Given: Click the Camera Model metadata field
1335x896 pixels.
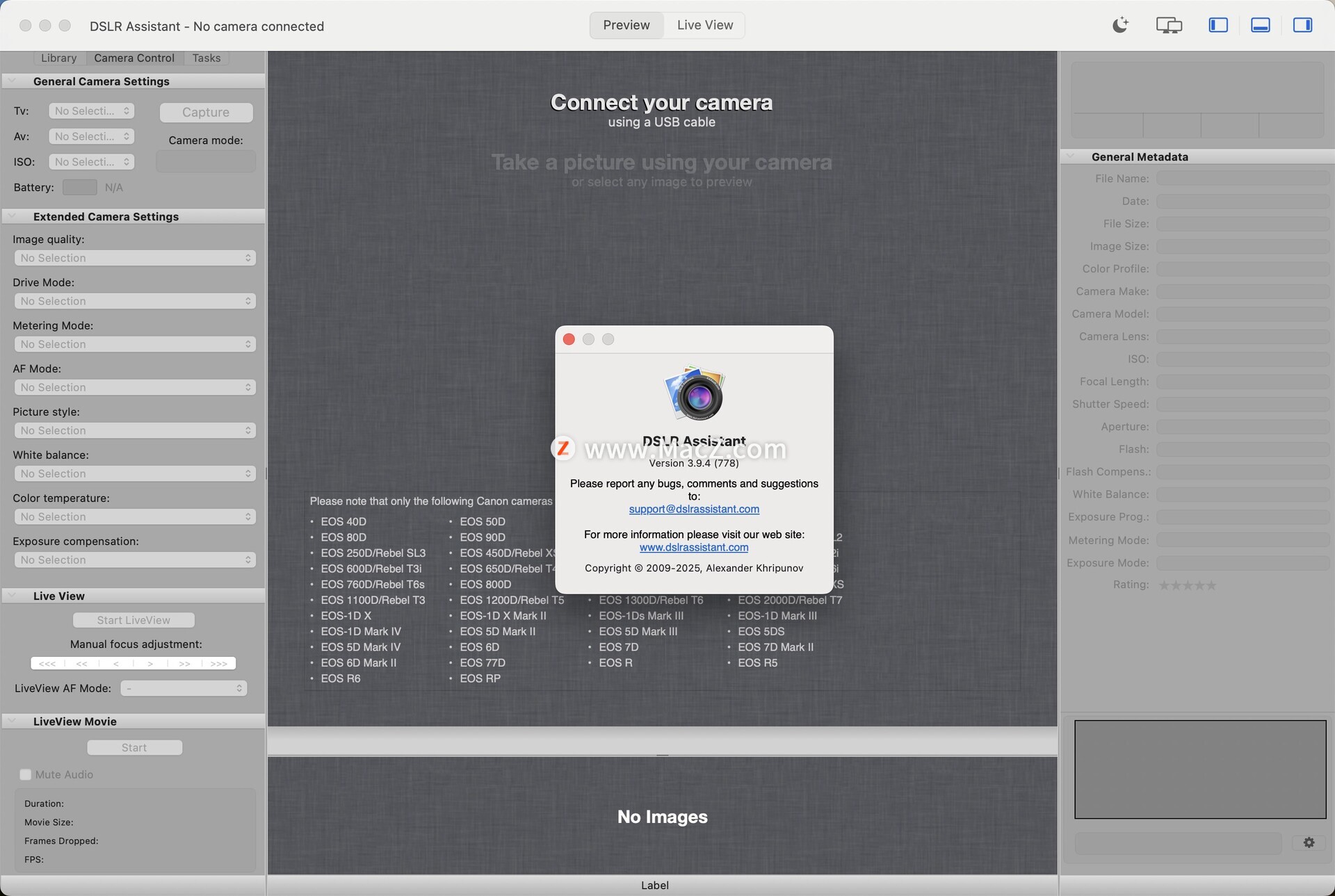Looking at the screenshot, I should coord(1243,314).
